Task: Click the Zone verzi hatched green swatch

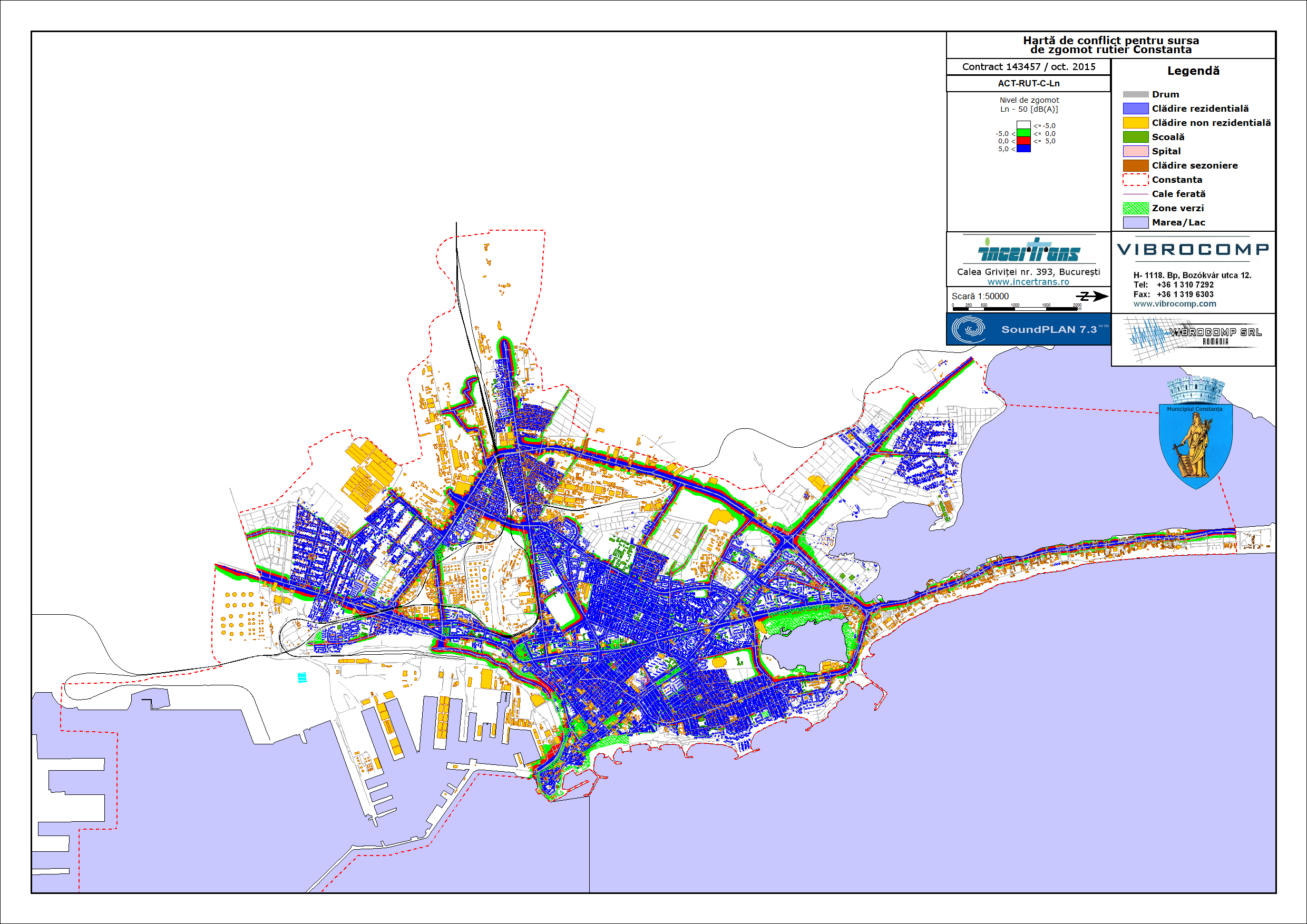Action: coord(1135,208)
